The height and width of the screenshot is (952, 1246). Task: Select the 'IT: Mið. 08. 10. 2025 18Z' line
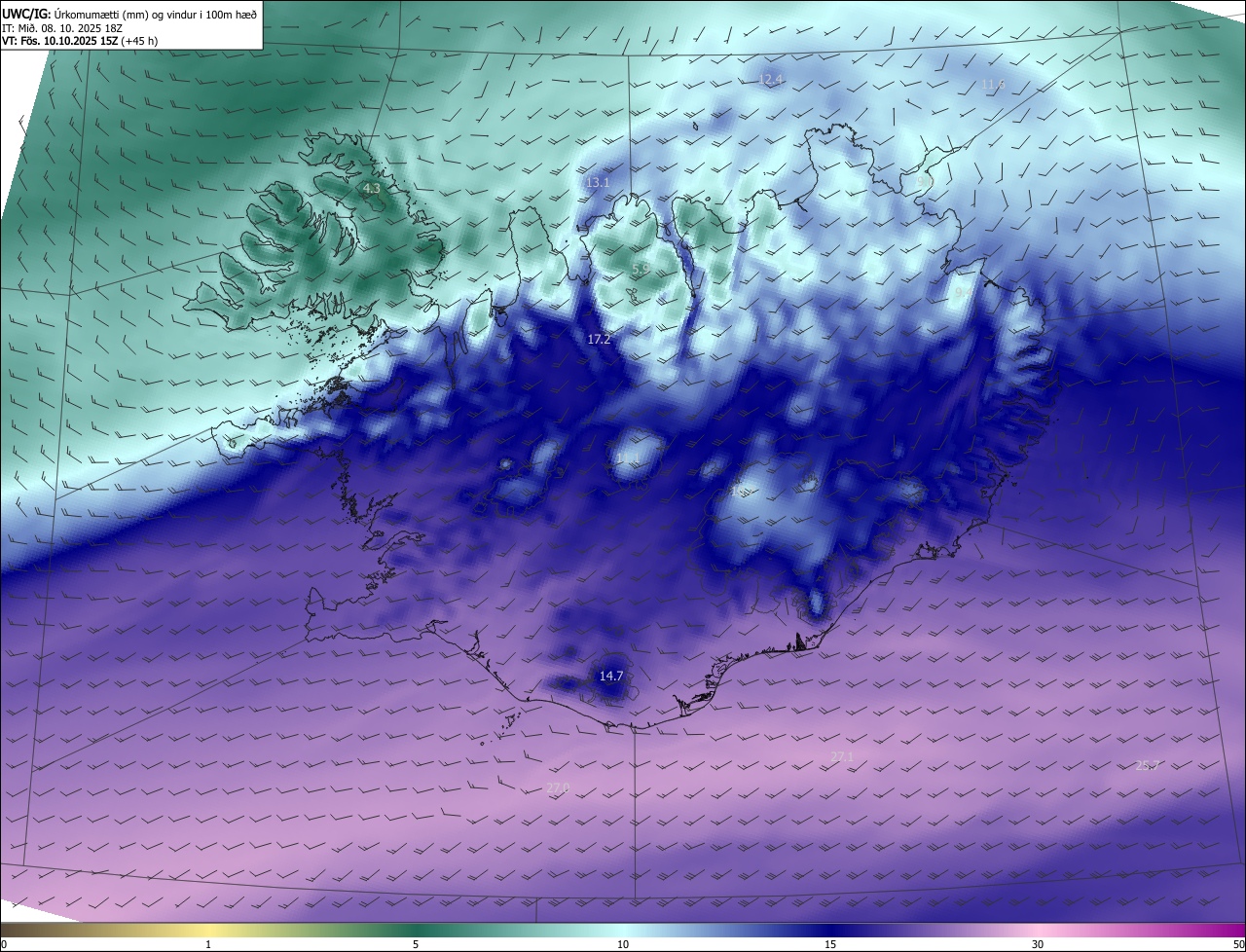point(61,27)
